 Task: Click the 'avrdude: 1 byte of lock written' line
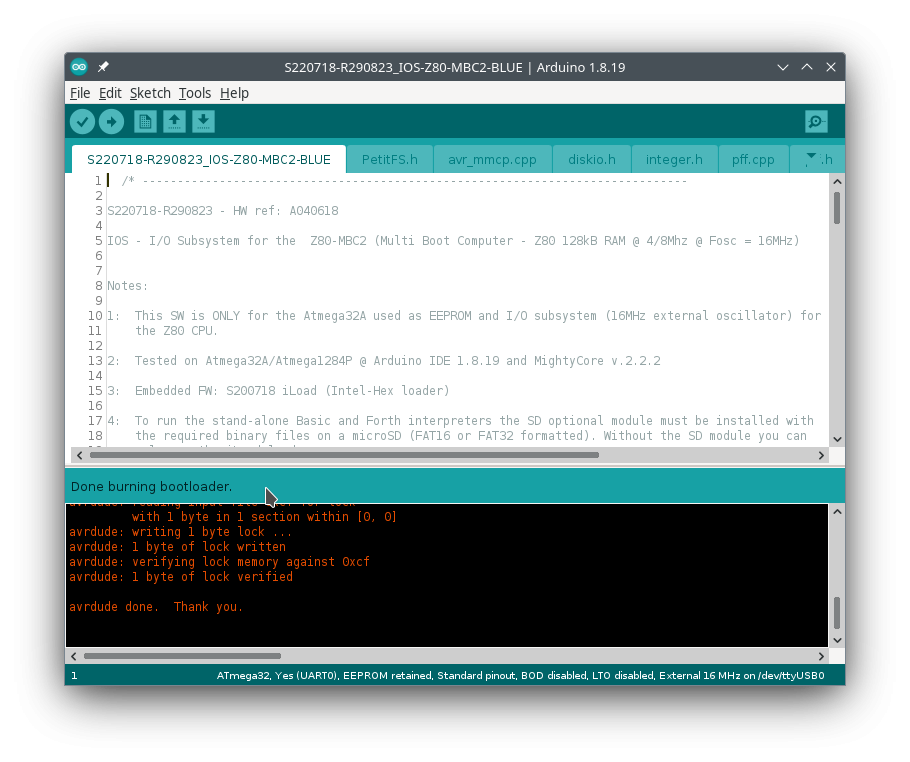(178, 547)
